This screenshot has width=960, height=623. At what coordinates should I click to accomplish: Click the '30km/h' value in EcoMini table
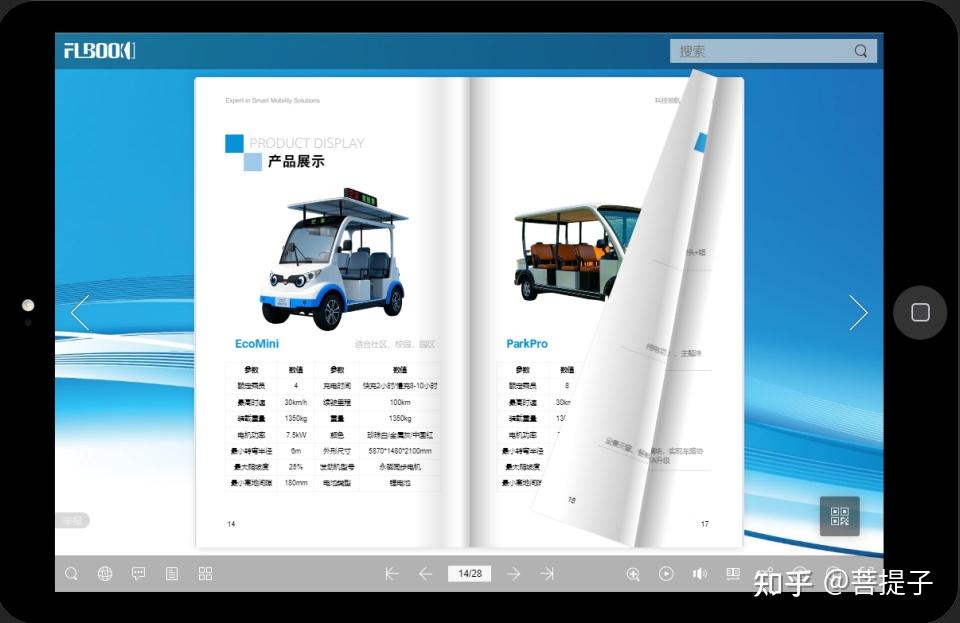(296, 402)
